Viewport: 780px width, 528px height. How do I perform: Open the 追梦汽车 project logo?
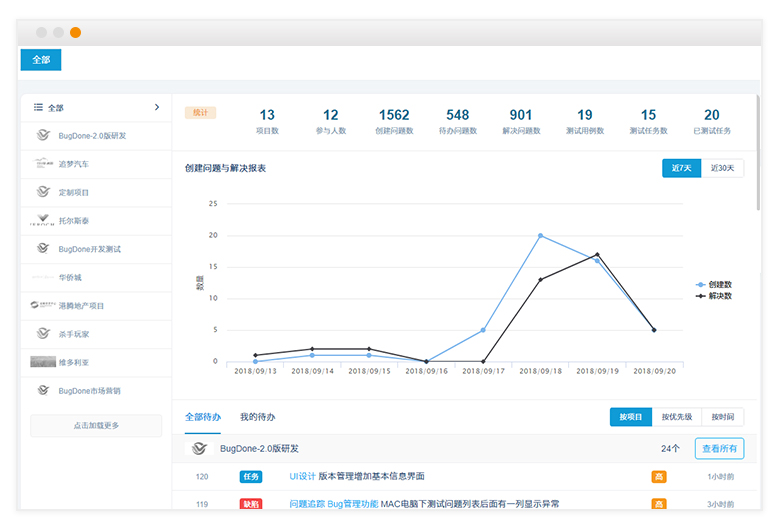point(43,163)
